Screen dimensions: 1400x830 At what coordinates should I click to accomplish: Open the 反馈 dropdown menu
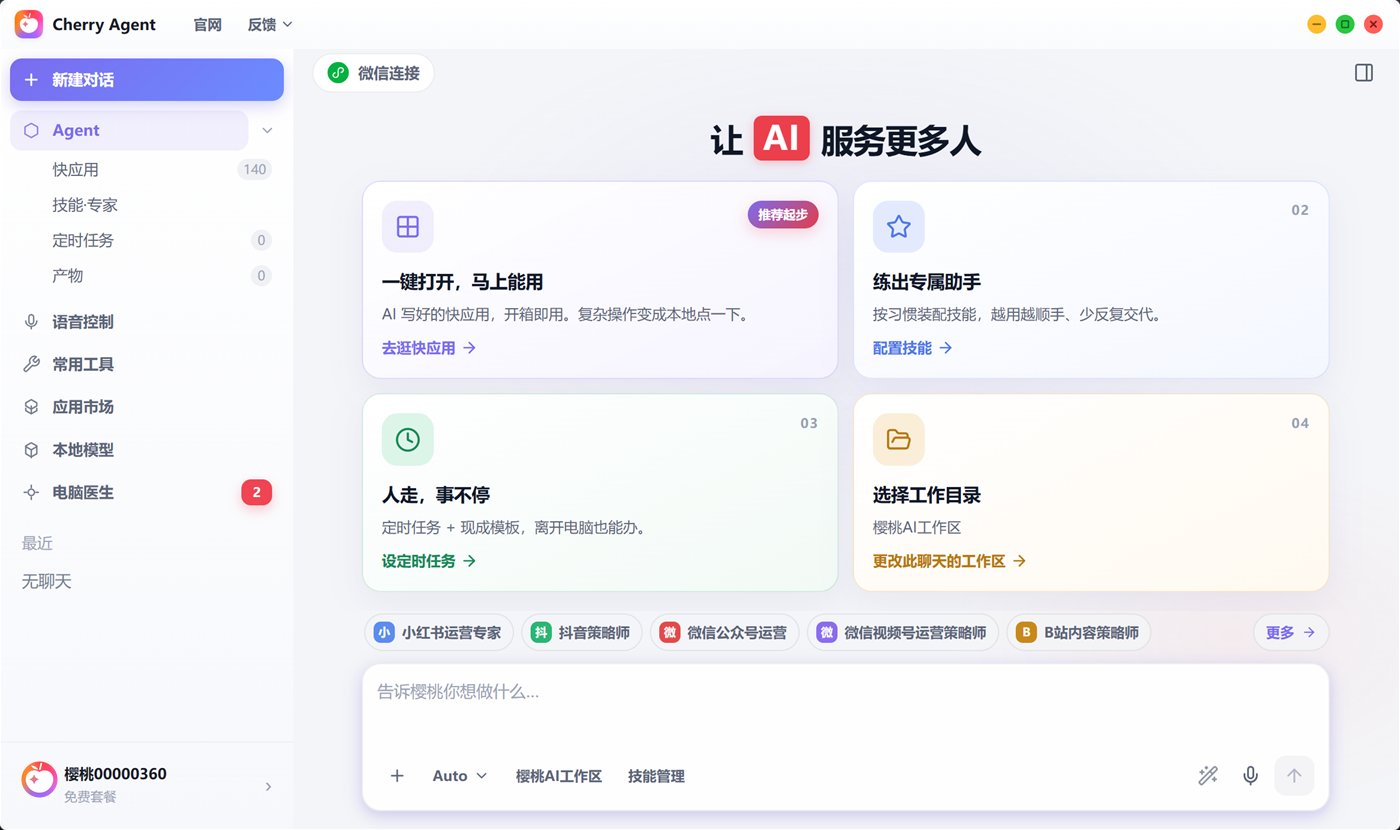[270, 25]
